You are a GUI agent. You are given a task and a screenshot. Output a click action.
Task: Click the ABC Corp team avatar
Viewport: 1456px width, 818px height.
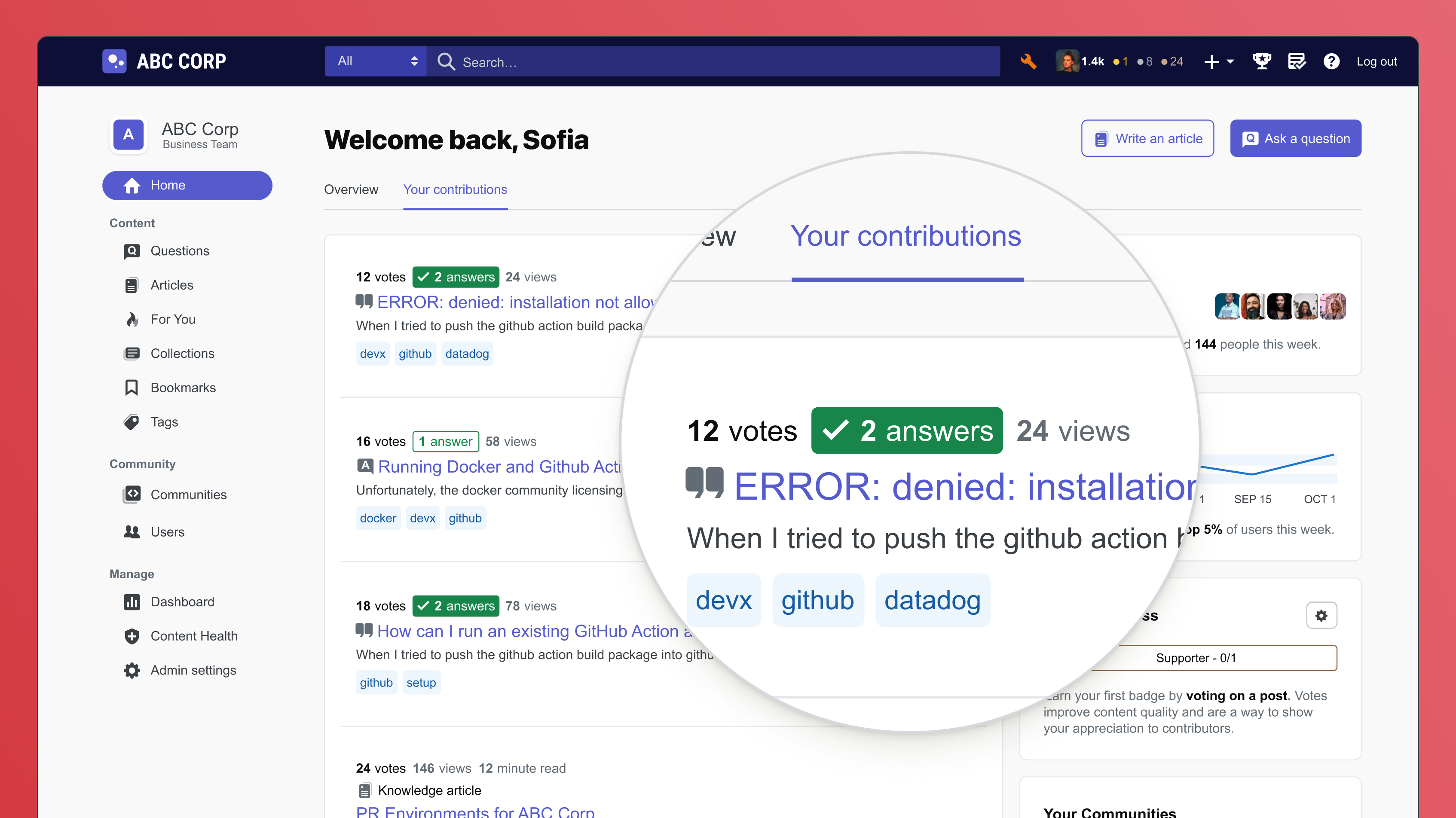pyautogui.click(x=129, y=134)
